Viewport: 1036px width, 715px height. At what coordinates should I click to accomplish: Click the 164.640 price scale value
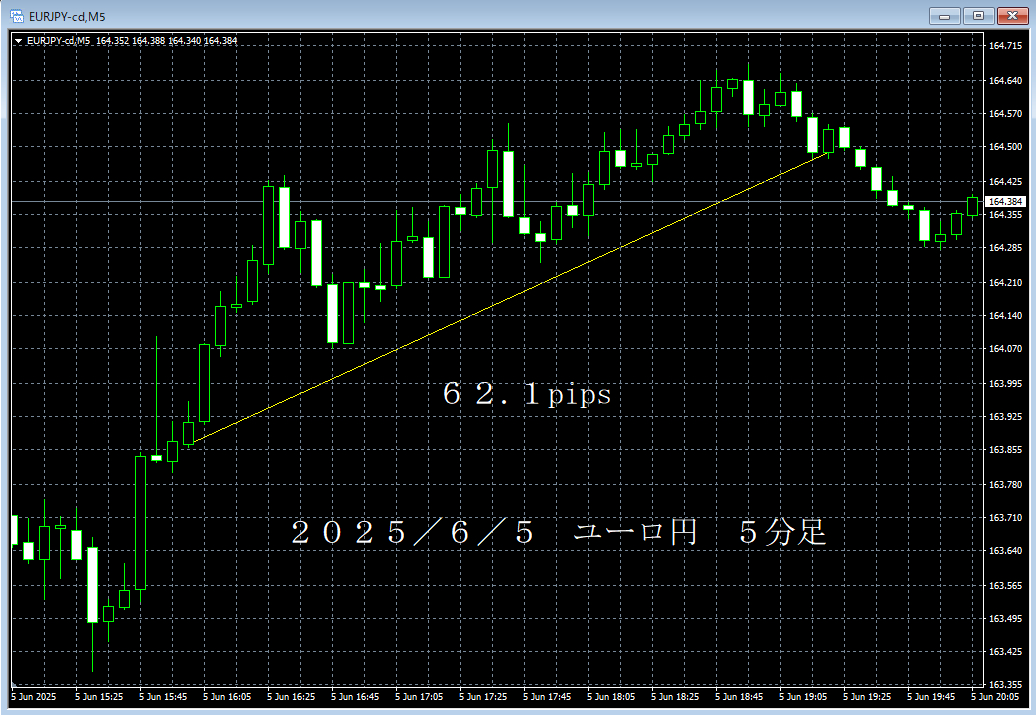pyautogui.click(x=1005, y=81)
